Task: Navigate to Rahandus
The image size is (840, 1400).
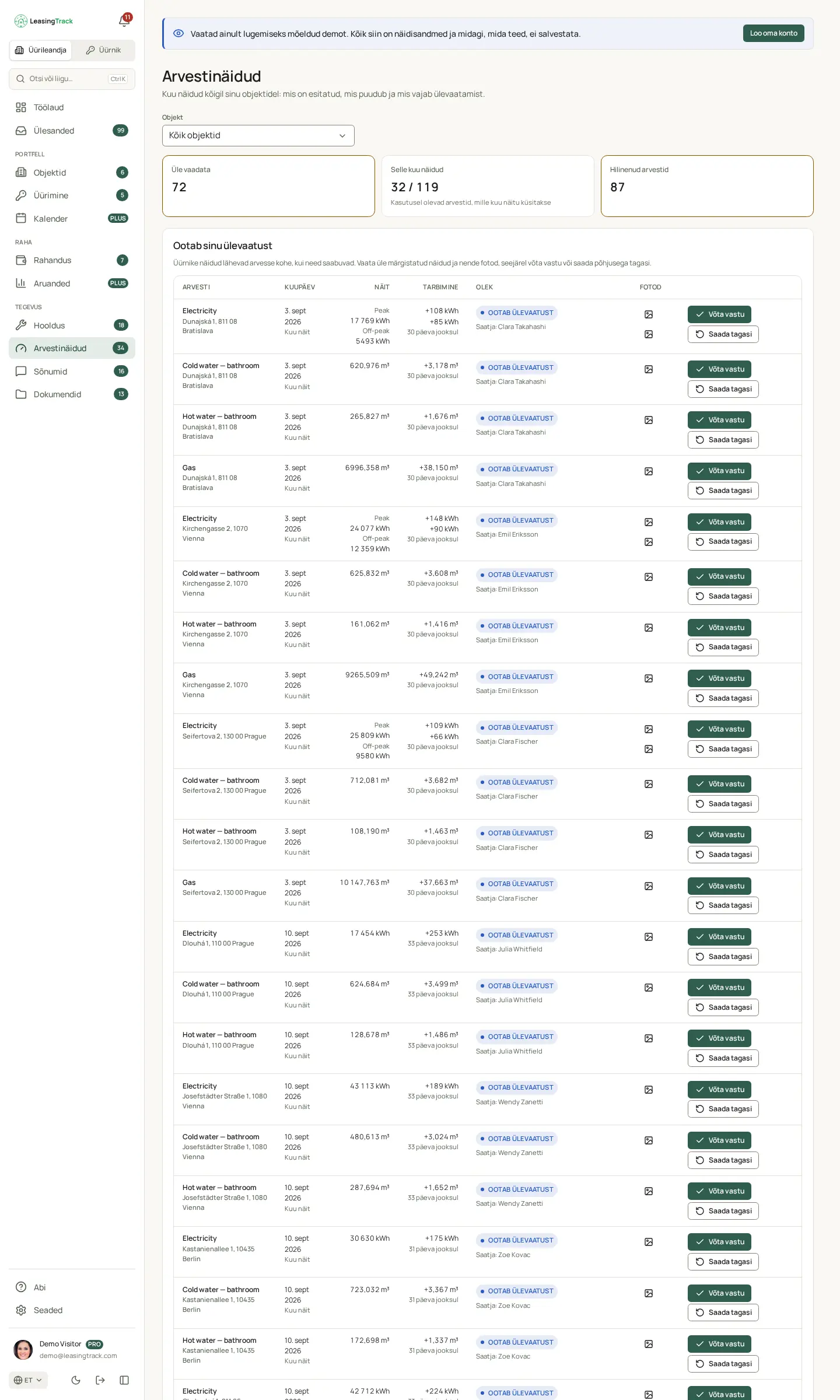Action: click(x=72, y=260)
